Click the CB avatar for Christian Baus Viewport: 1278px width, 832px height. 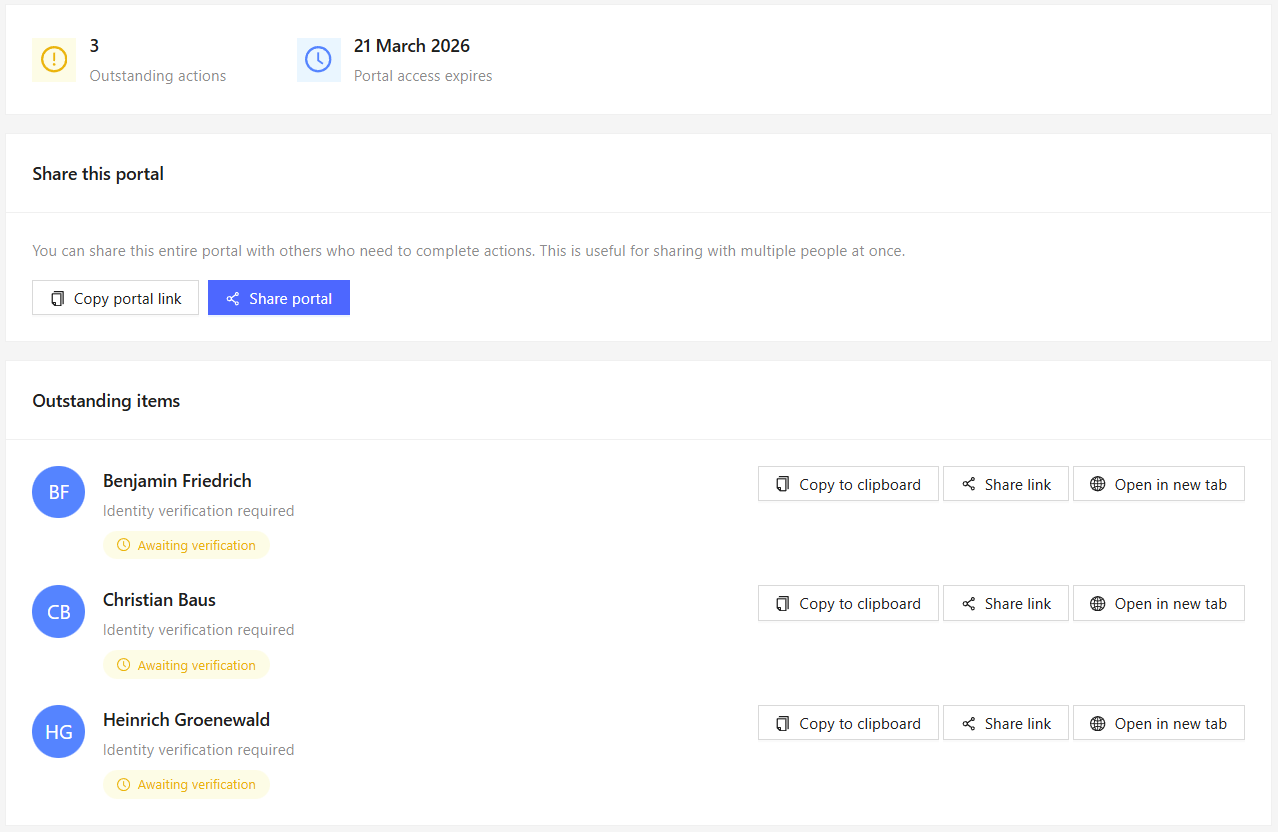[x=59, y=611]
